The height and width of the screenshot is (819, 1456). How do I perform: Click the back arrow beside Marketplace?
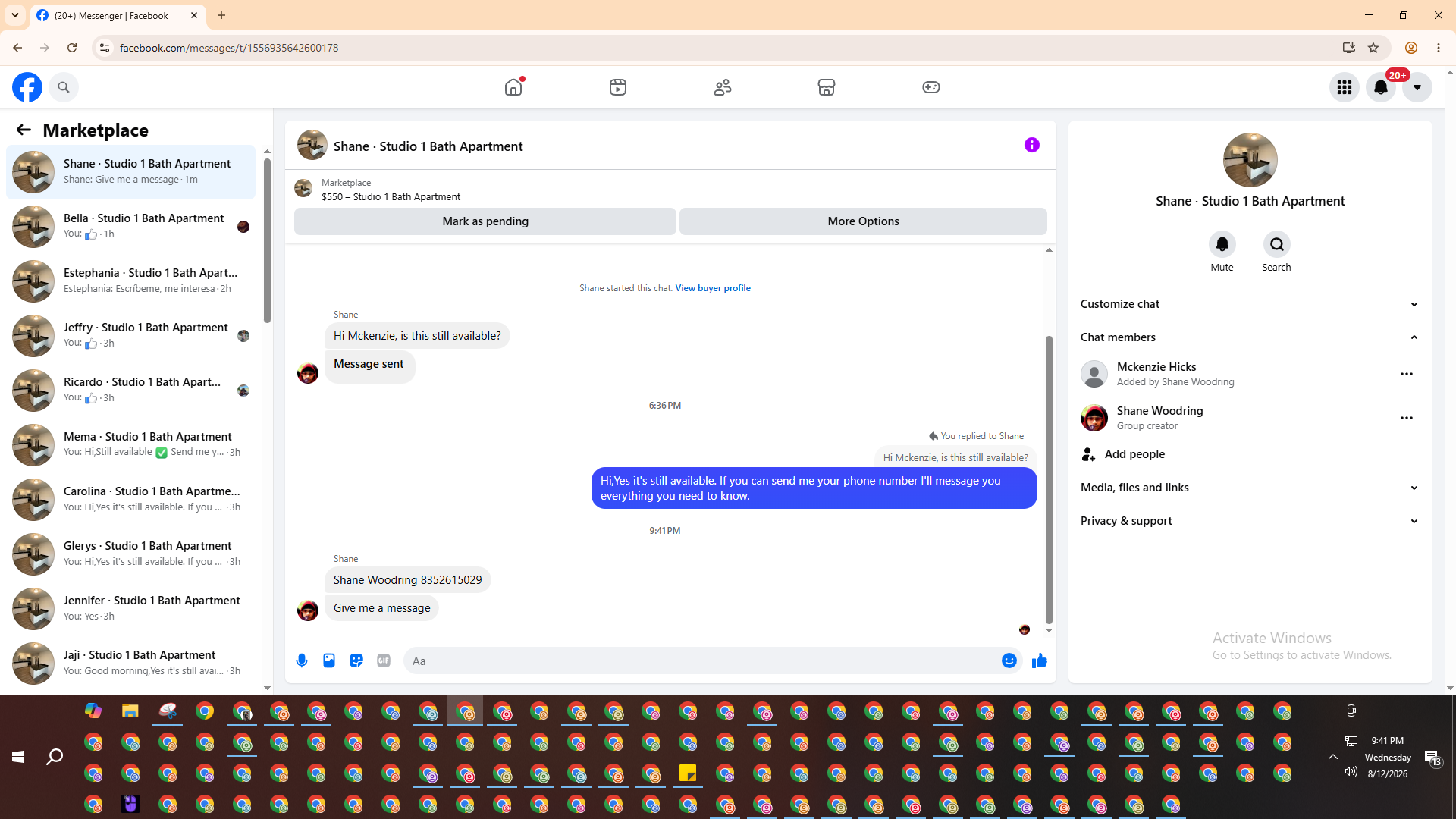click(x=24, y=130)
